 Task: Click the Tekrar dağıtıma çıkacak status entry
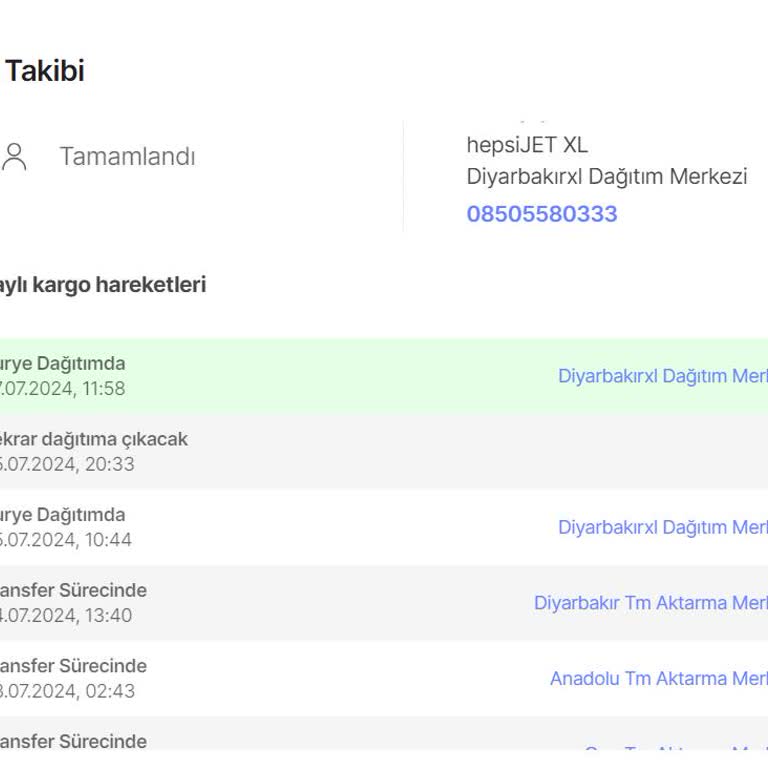click(x=93, y=439)
